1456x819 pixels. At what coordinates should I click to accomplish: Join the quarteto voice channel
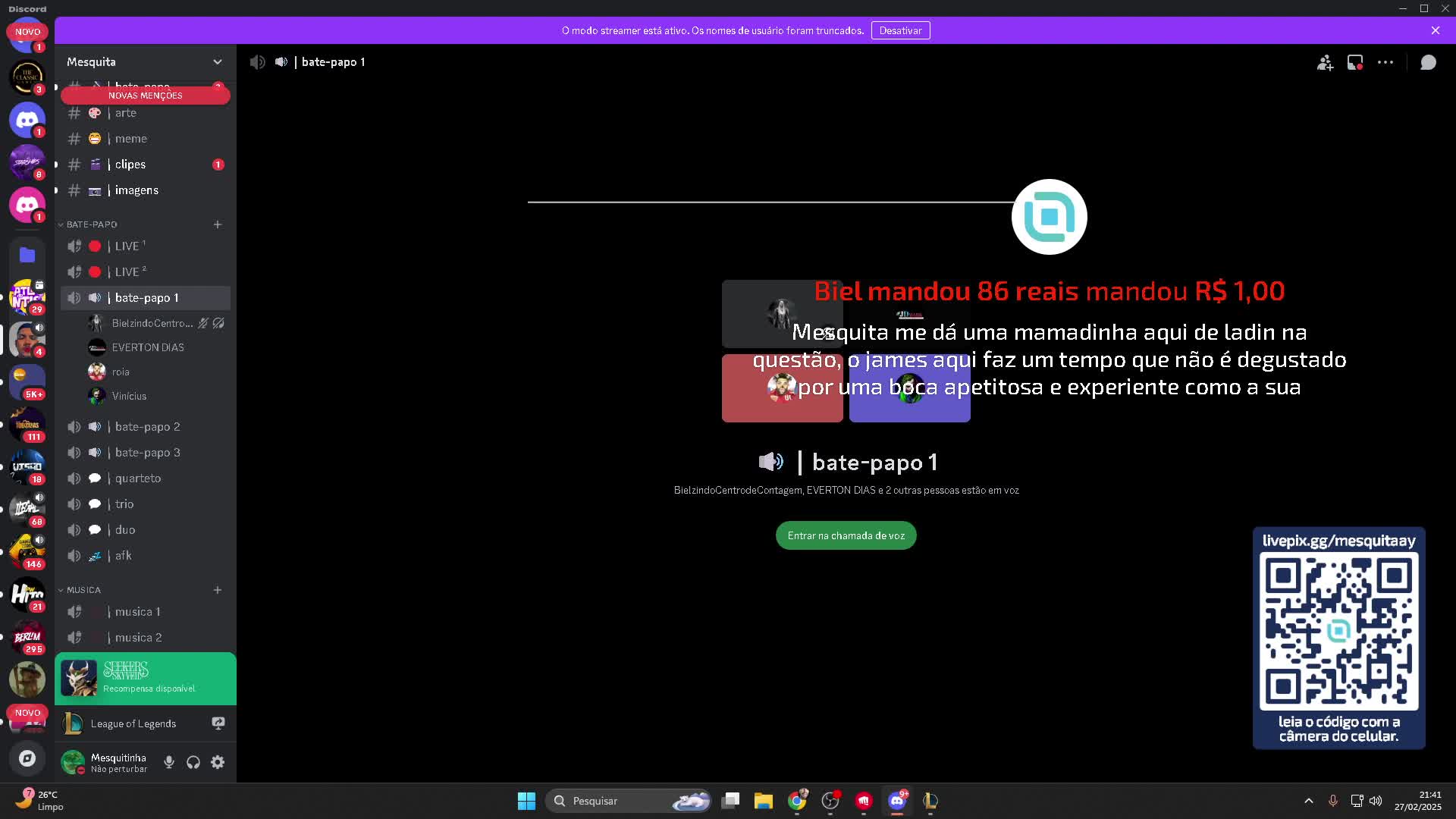[145, 479]
